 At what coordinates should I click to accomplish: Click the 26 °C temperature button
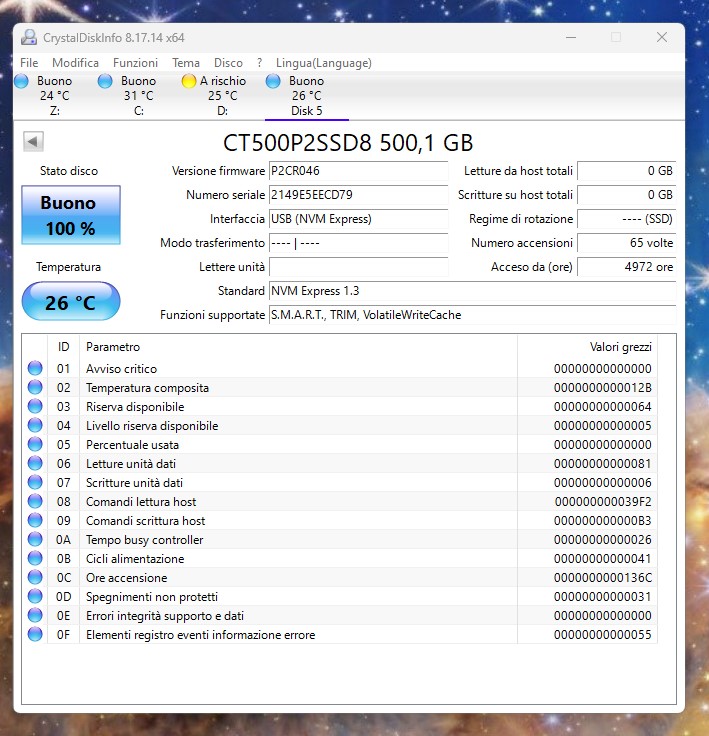click(x=71, y=301)
